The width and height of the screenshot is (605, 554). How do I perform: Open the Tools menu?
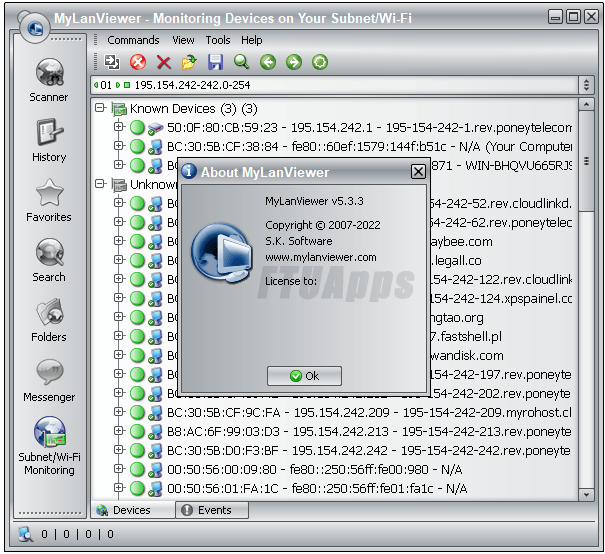pyautogui.click(x=218, y=40)
